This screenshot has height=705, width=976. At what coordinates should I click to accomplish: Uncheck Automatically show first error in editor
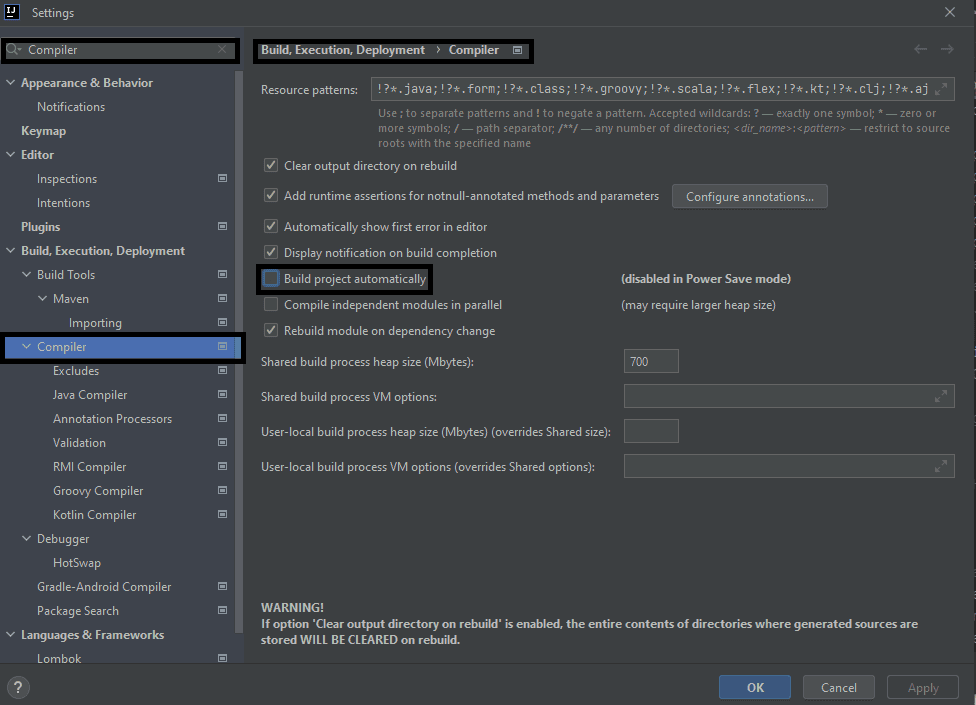click(271, 226)
